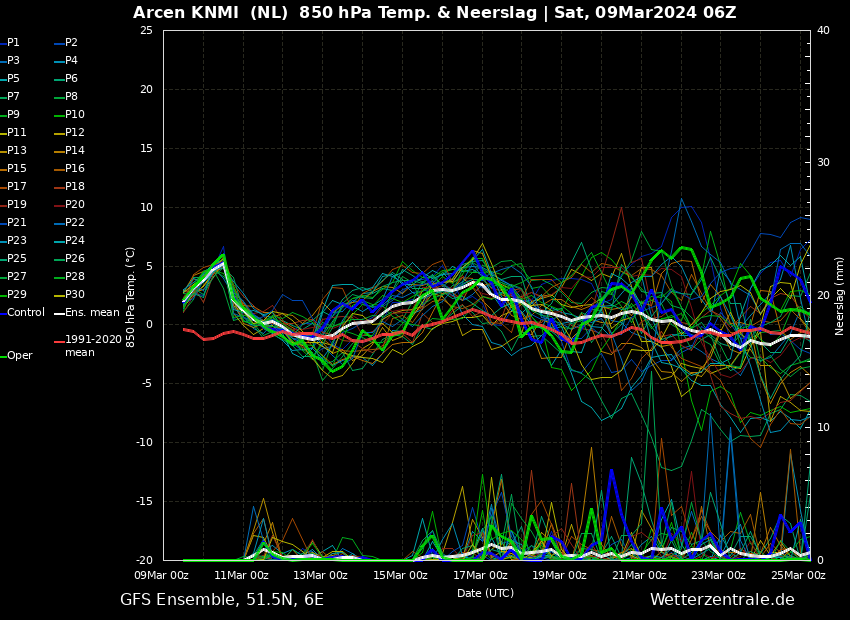
Task: Click the 25Mar 00z date label
Action: coord(798,576)
